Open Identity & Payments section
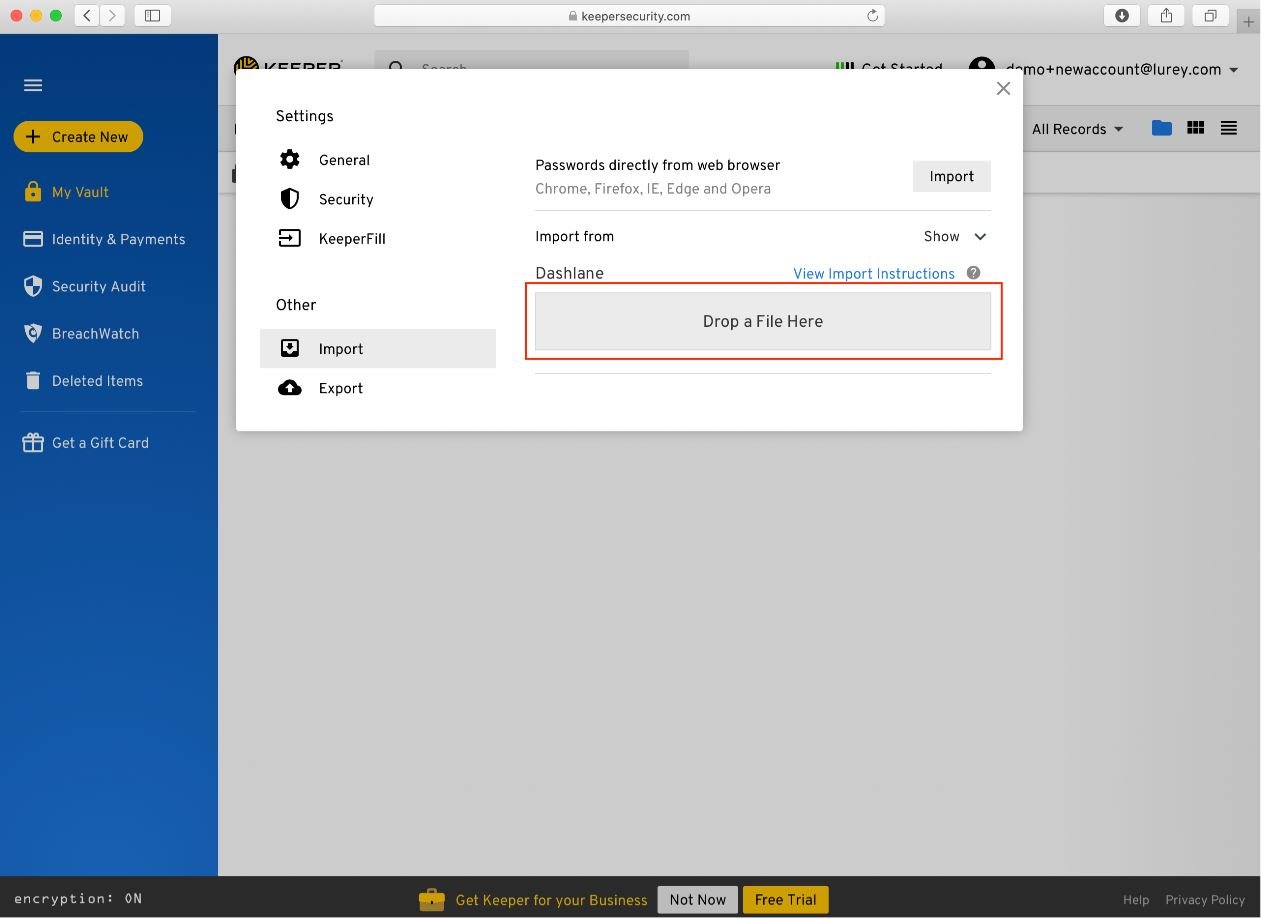Image resolution: width=1261 pixels, height=919 pixels. pos(118,239)
